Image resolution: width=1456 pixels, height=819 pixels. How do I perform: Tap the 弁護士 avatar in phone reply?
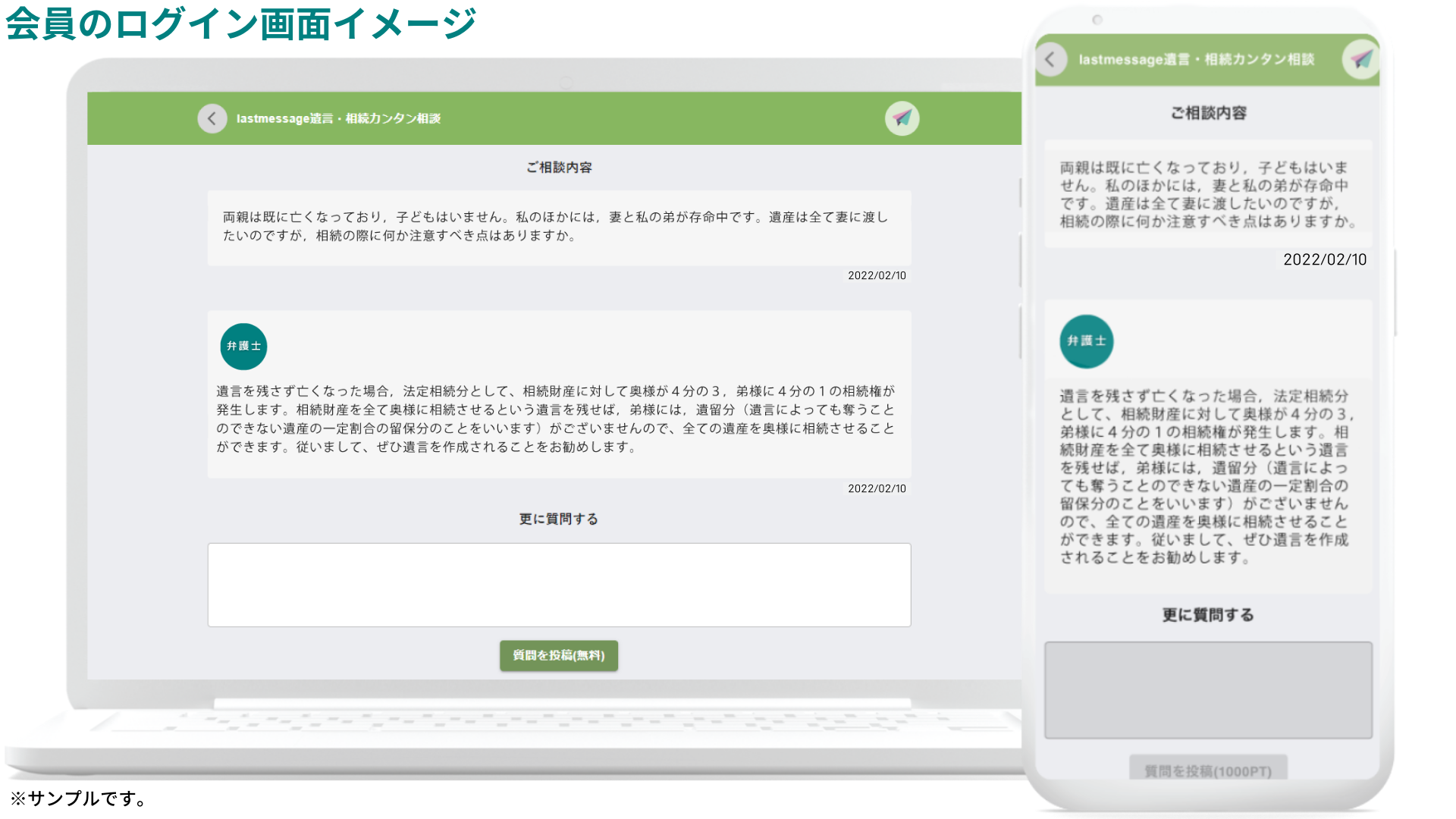click(1086, 341)
